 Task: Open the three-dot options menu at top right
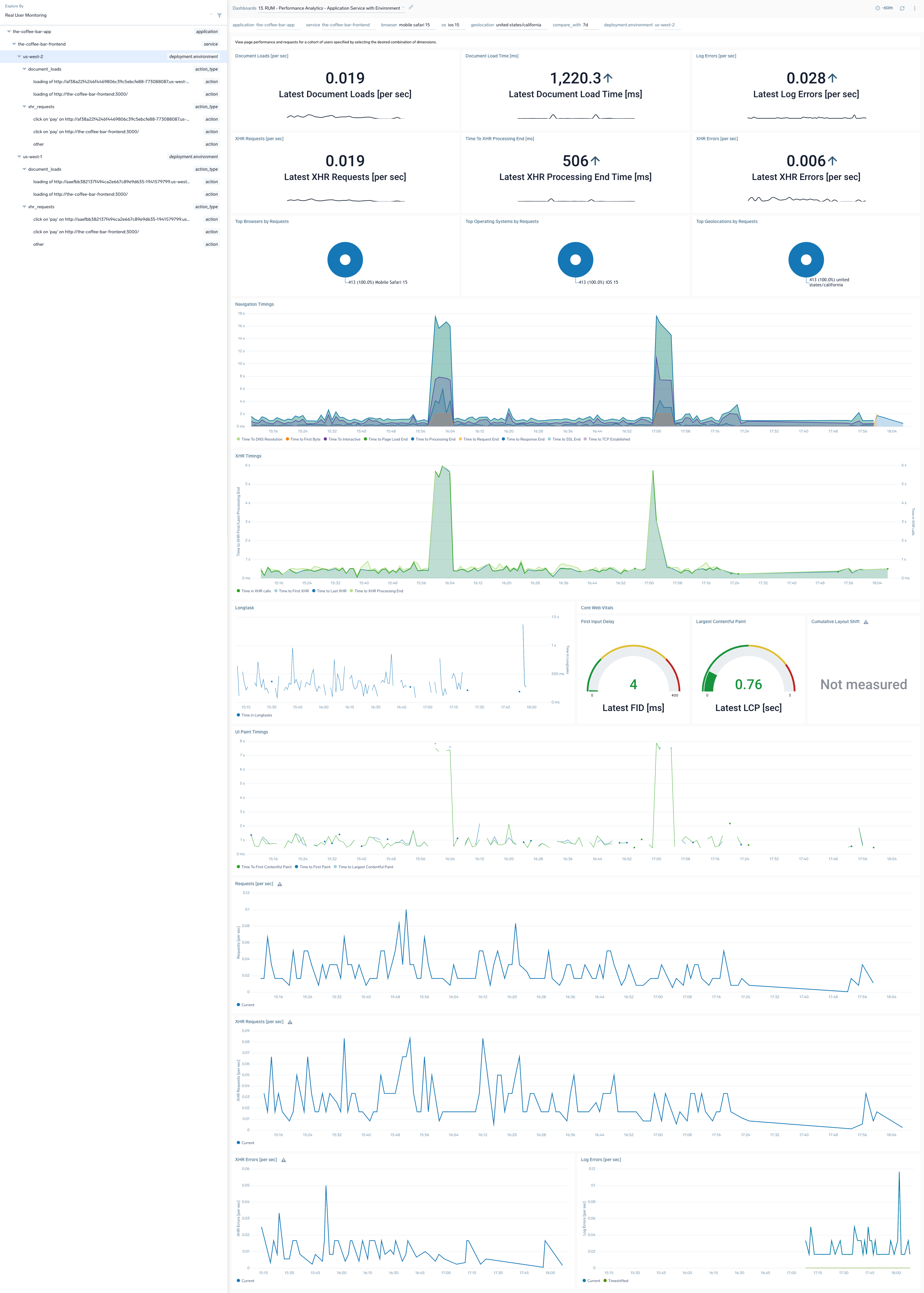tap(915, 8)
